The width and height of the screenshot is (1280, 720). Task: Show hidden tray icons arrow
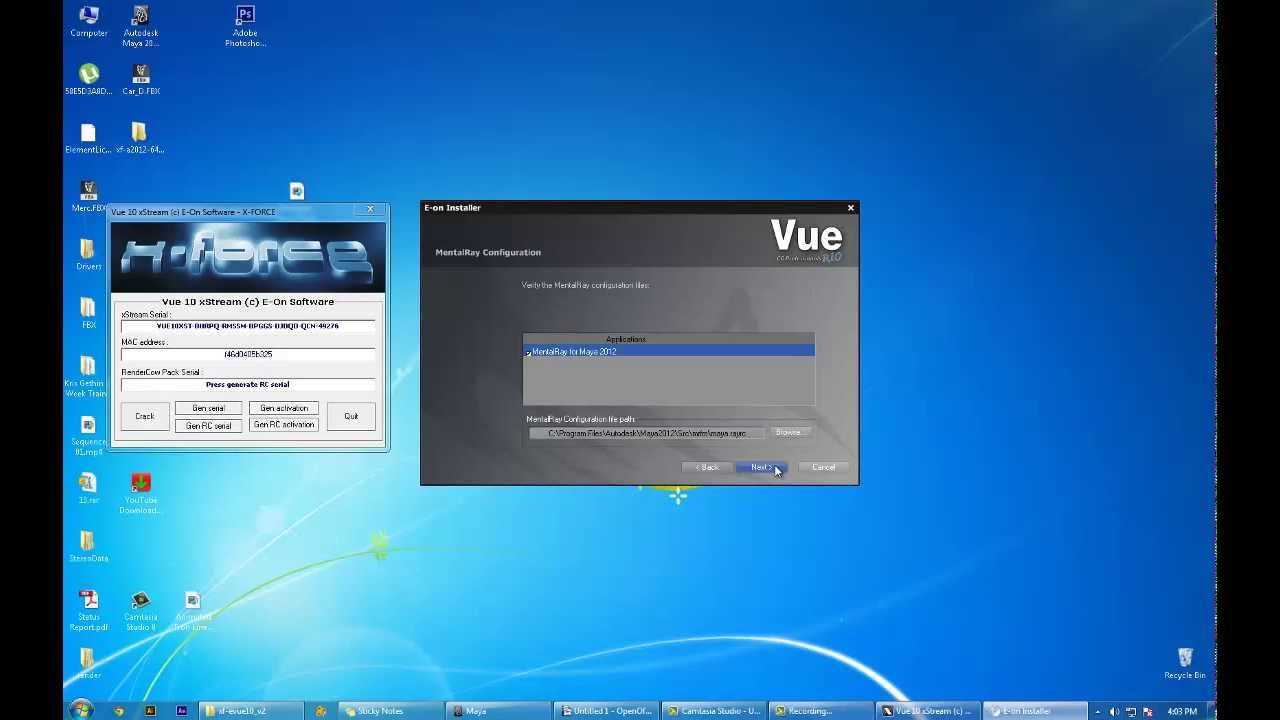pos(1097,711)
